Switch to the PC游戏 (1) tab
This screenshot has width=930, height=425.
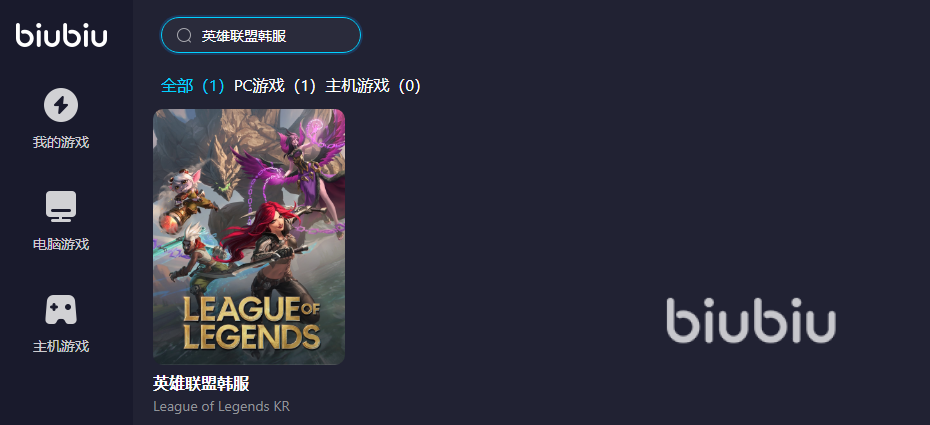click(x=275, y=86)
